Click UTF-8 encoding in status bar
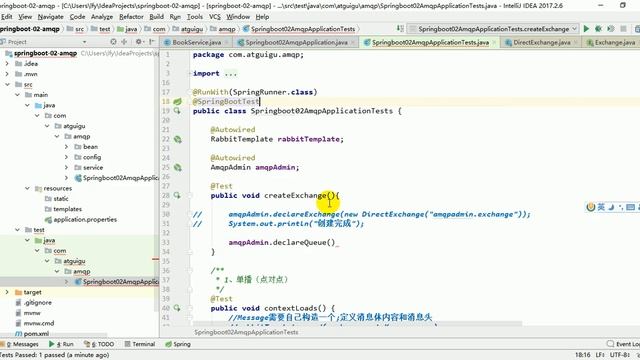 click(620, 355)
